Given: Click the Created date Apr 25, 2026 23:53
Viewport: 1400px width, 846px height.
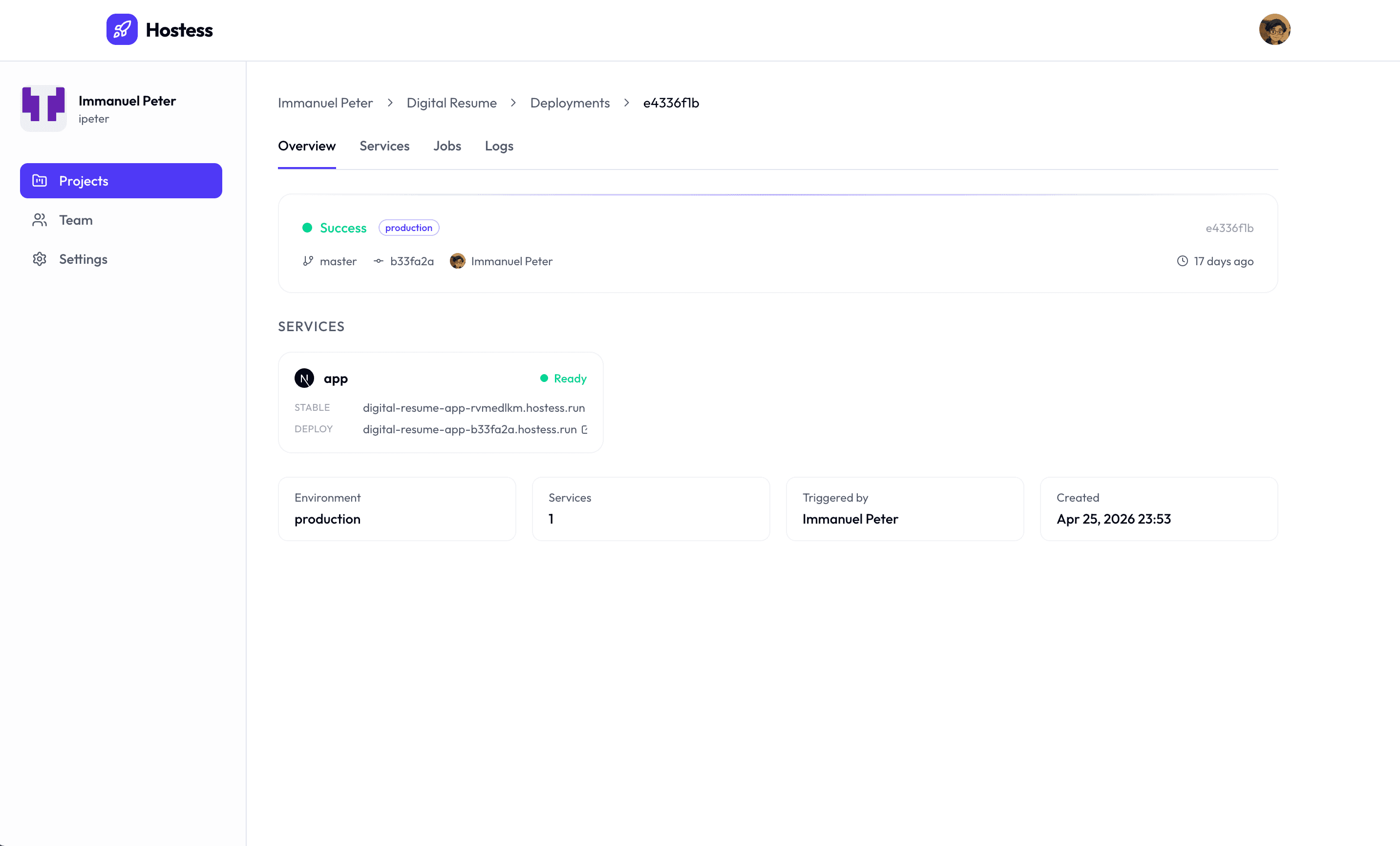Looking at the screenshot, I should pyautogui.click(x=1114, y=519).
